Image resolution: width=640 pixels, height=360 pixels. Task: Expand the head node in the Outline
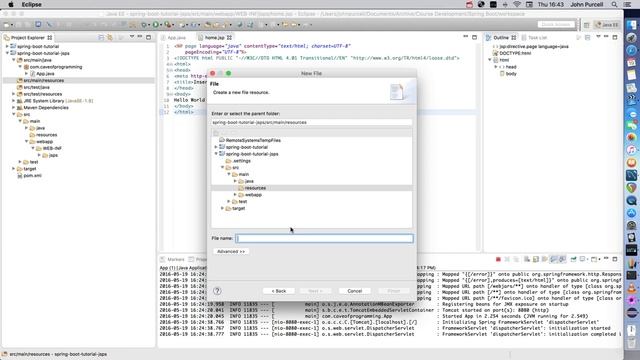pos(496,67)
